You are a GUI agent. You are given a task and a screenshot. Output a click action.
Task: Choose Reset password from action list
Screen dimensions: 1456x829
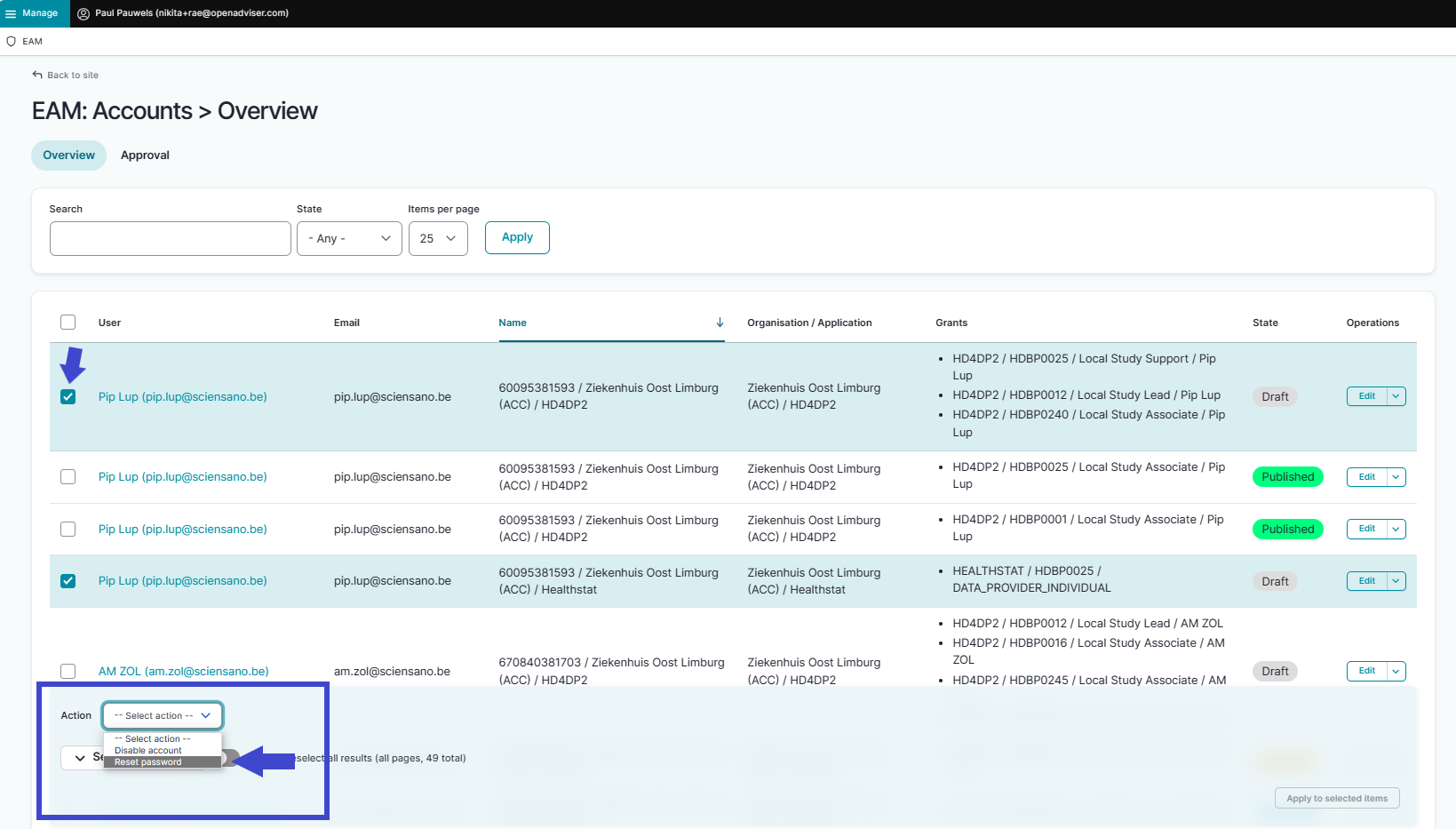pos(148,762)
